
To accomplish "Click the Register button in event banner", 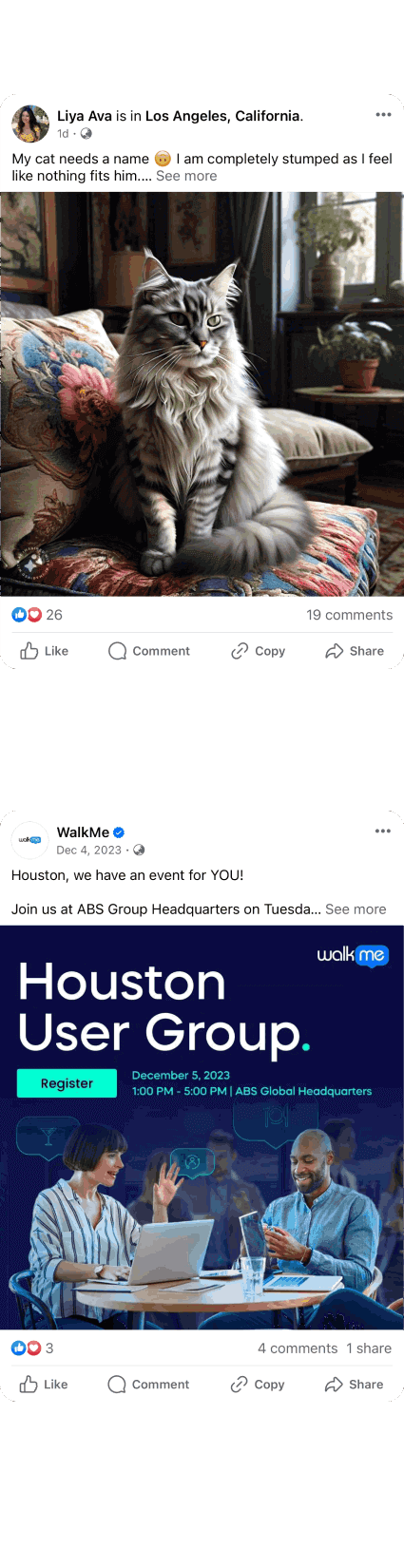I will (67, 1083).
